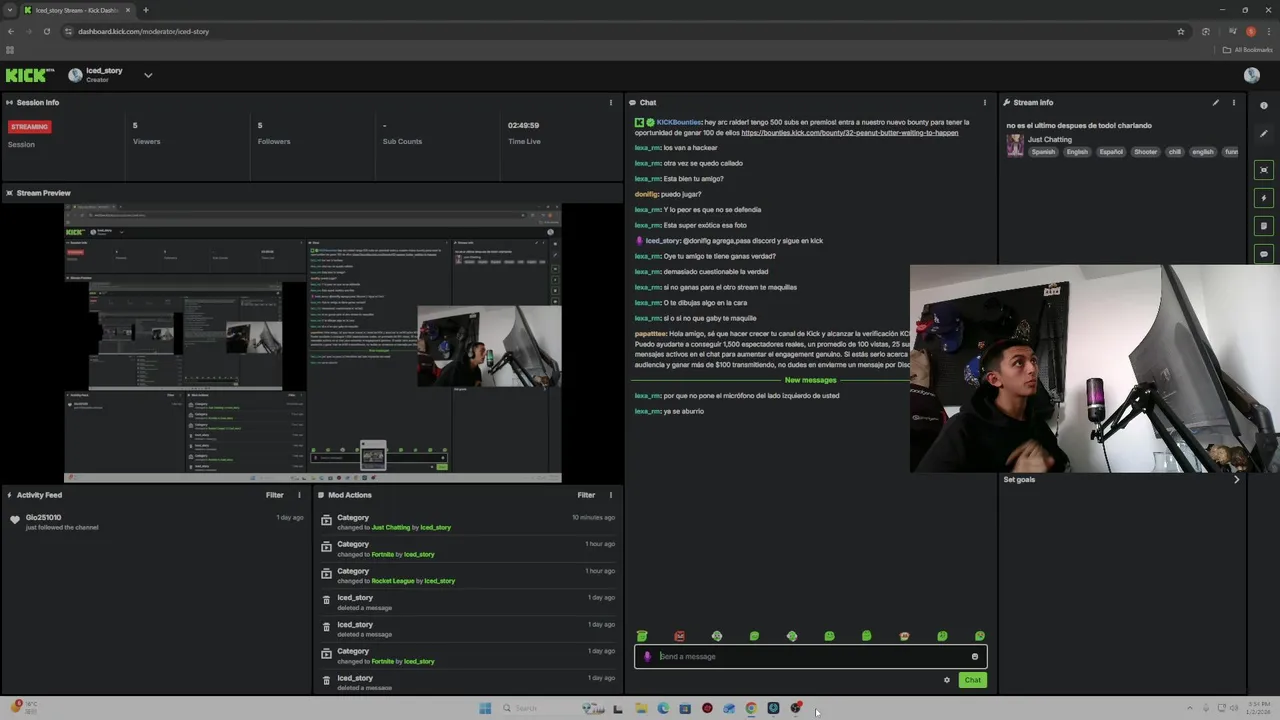The image size is (1280, 720).
Task: Reload the browser page
Action: point(47,31)
